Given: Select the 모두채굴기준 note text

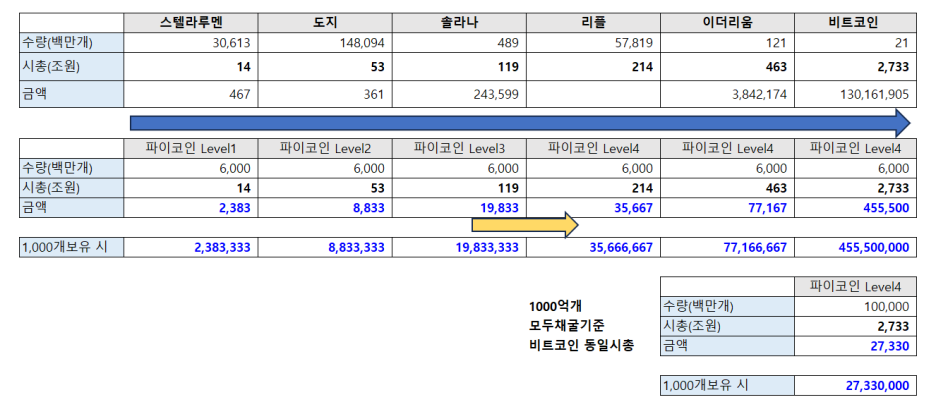Looking at the screenshot, I should tap(566, 326).
